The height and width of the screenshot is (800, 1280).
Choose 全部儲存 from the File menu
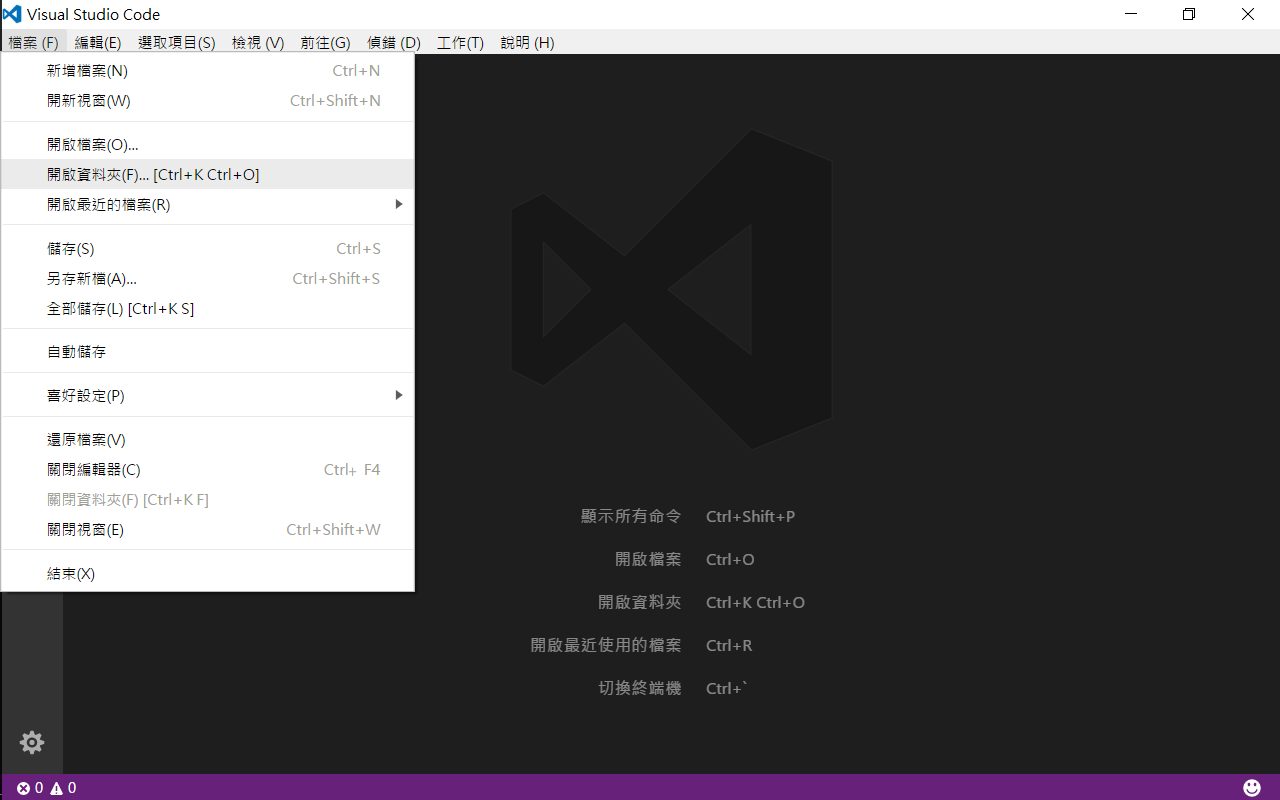coord(120,308)
